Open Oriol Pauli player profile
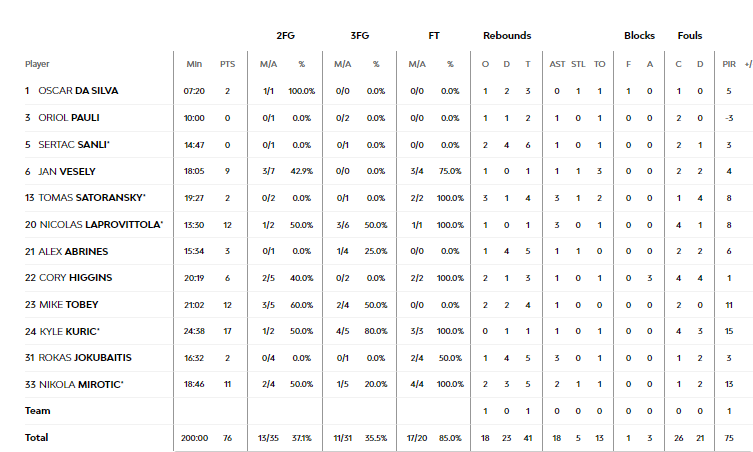The height and width of the screenshot is (452, 753). click(x=69, y=118)
